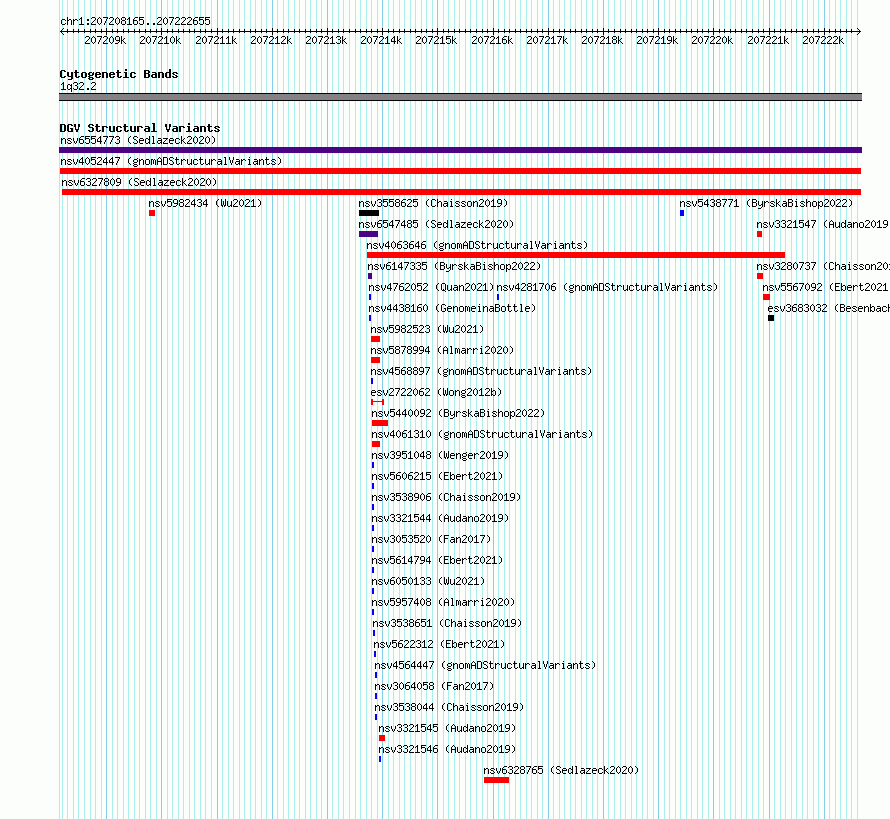This screenshot has height=819, width=890.
Task: Open variant nsv6554773 (Sedlazeck2020) label
Action: coord(138,140)
